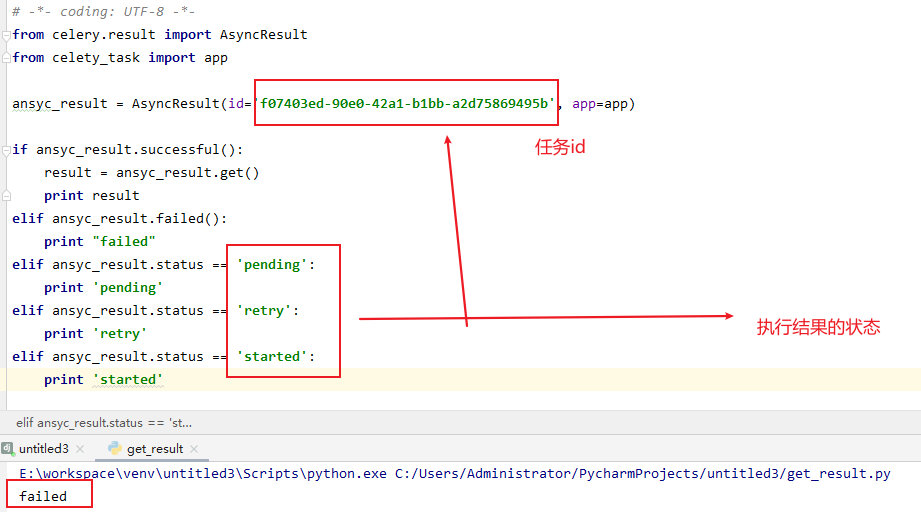Click ansyc_result.failed() call

136,218
